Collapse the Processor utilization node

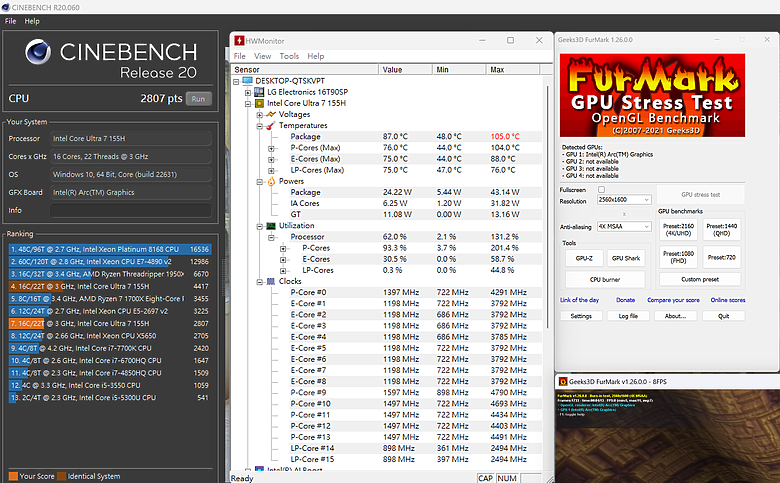pos(271,237)
